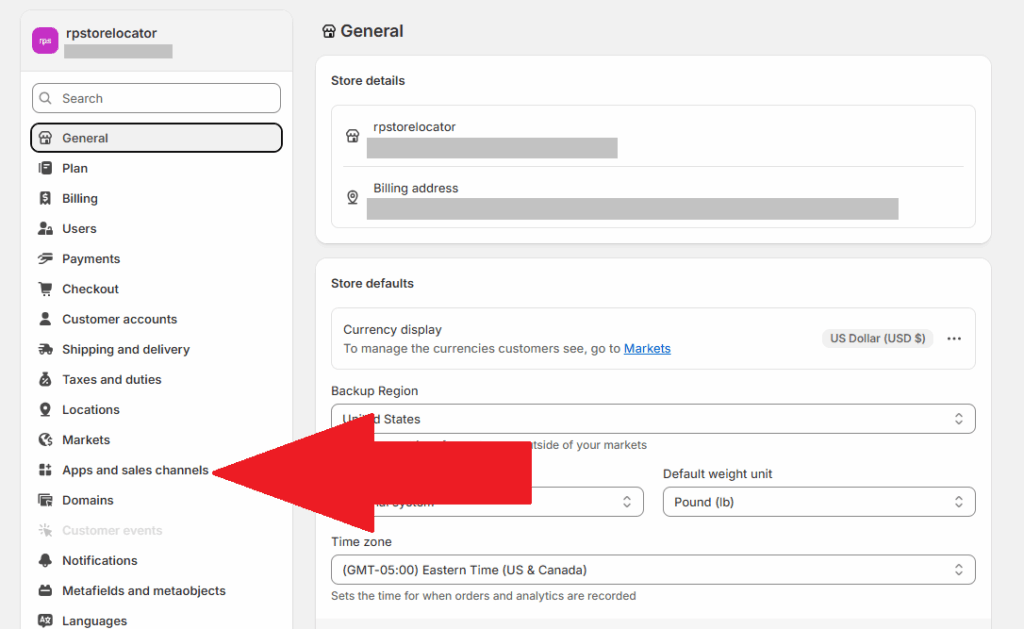Screen dimensions: 1024x629
Task: Click the settings Search field
Action: click(x=156, y=98)
